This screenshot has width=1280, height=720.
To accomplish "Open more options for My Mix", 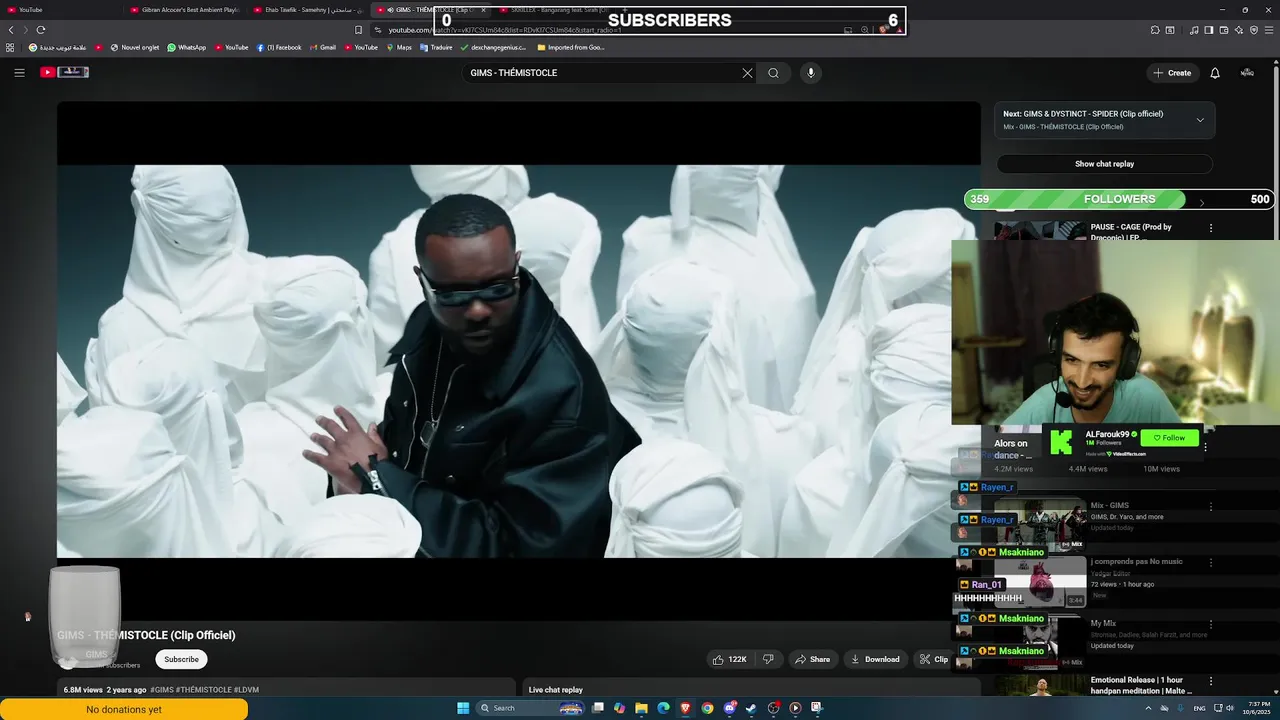I will [1210, 625].
